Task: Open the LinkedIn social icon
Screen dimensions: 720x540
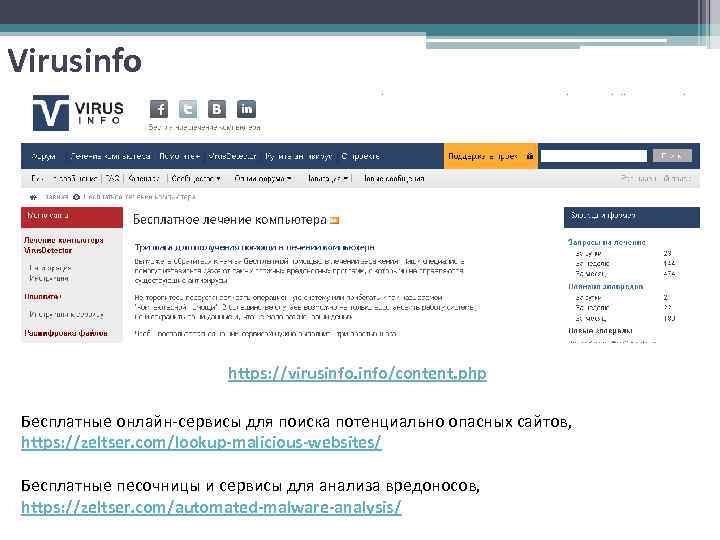Action: pyautogui.click(x=246, y=109)
